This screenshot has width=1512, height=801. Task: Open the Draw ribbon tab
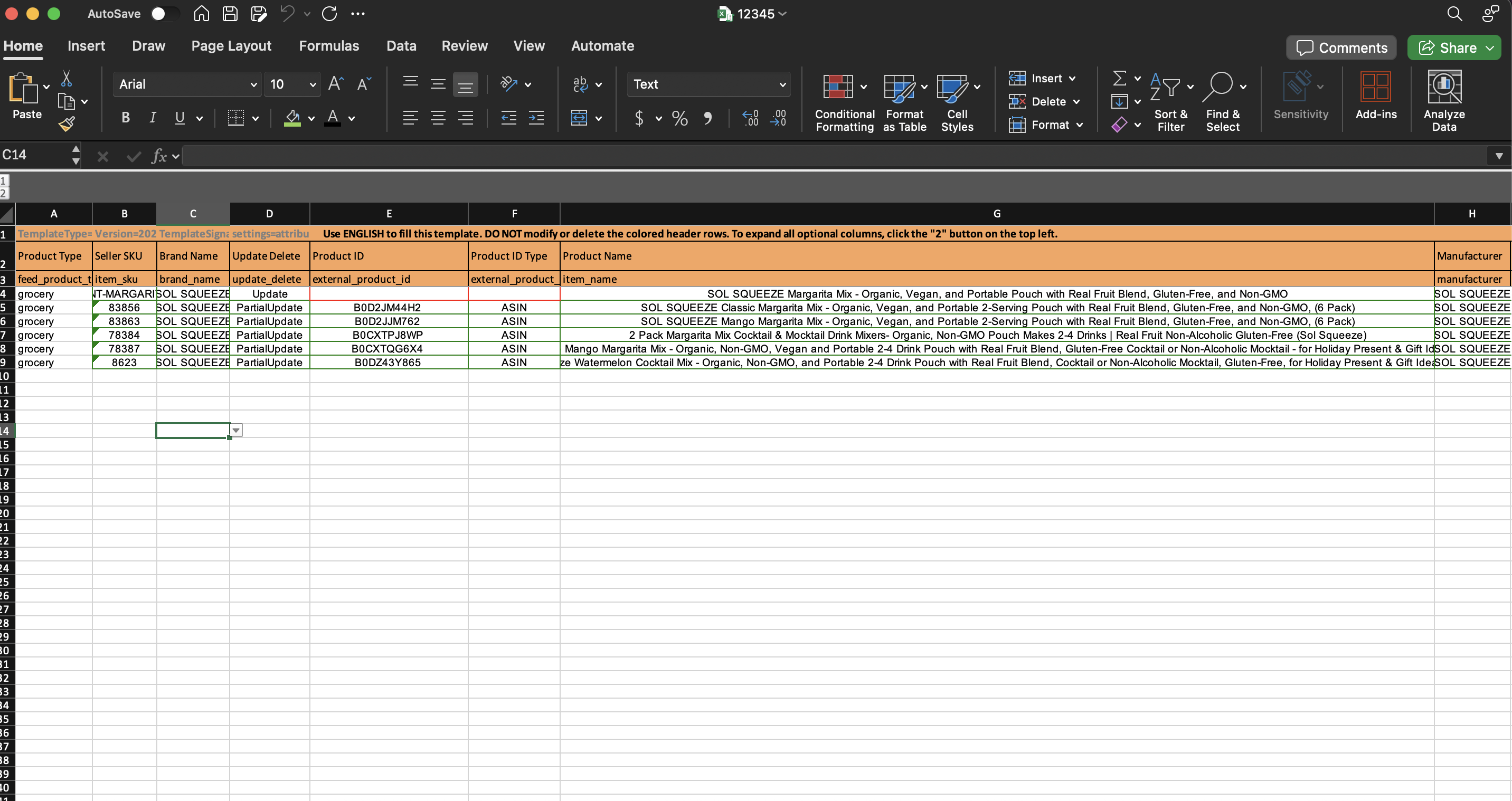click(148, 46)
